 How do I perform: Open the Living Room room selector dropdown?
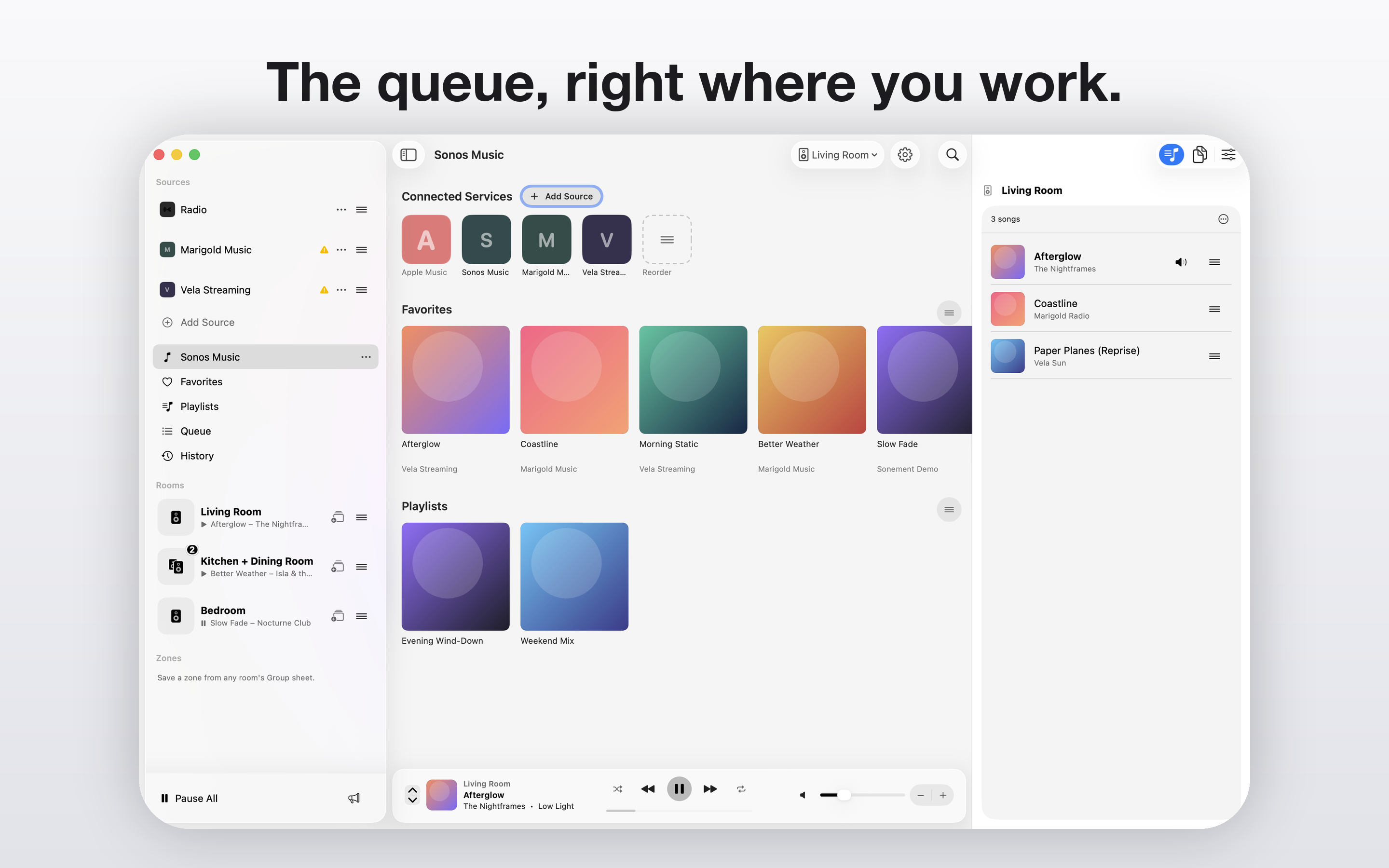(x=837, y=154)
